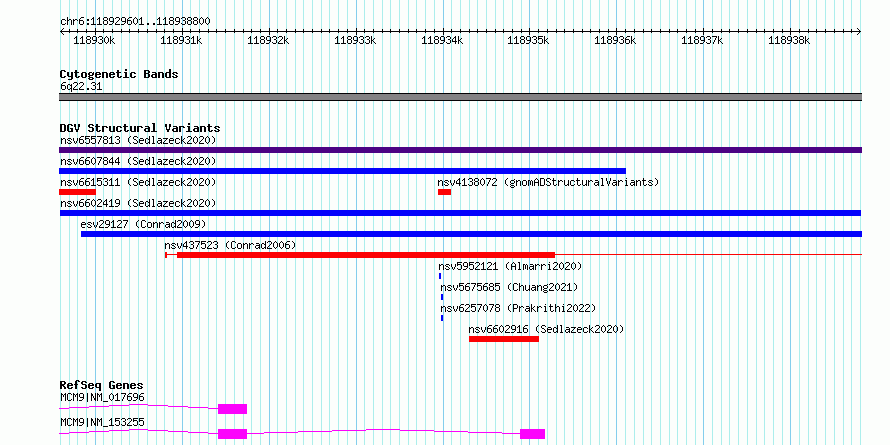Open the nsv6615311 (Sedlazeck2020) variant label
The width and height of the screenshot is (890, 445).
pos(138,182)
